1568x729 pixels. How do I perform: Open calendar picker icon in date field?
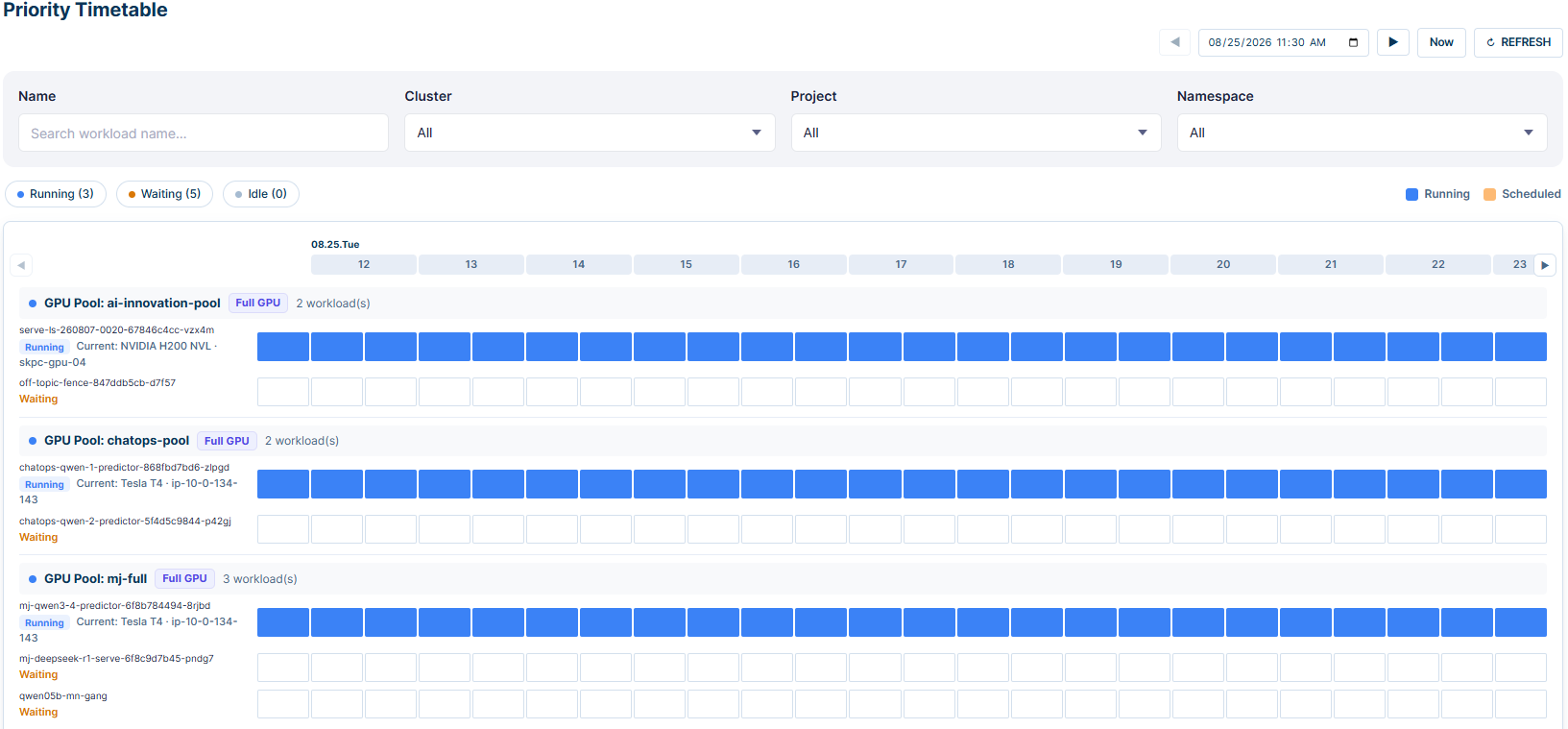click(x=1353, y=42)
